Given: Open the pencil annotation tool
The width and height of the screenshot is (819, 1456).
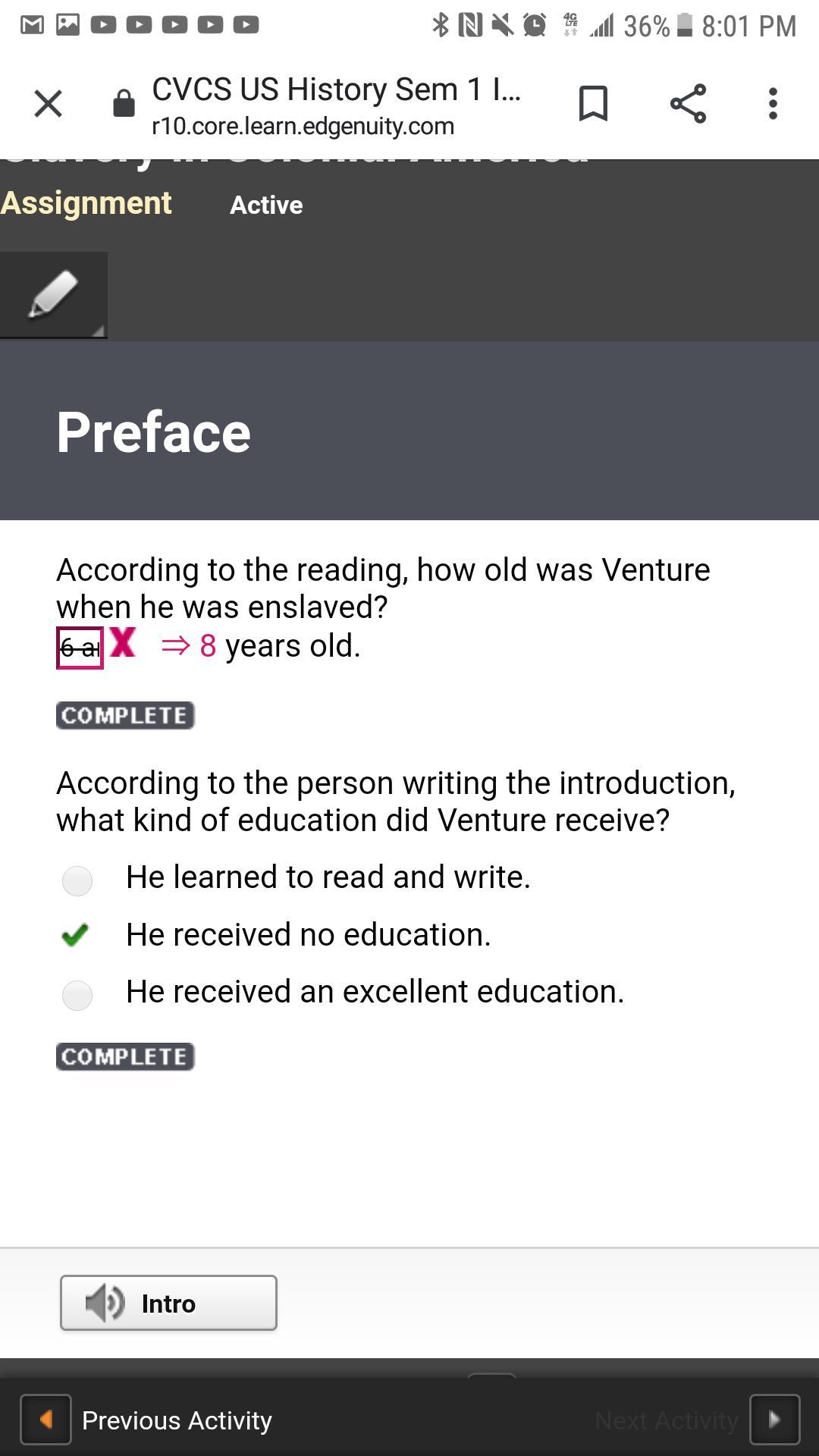Looking at the screenshot, I should pos(53,294).
